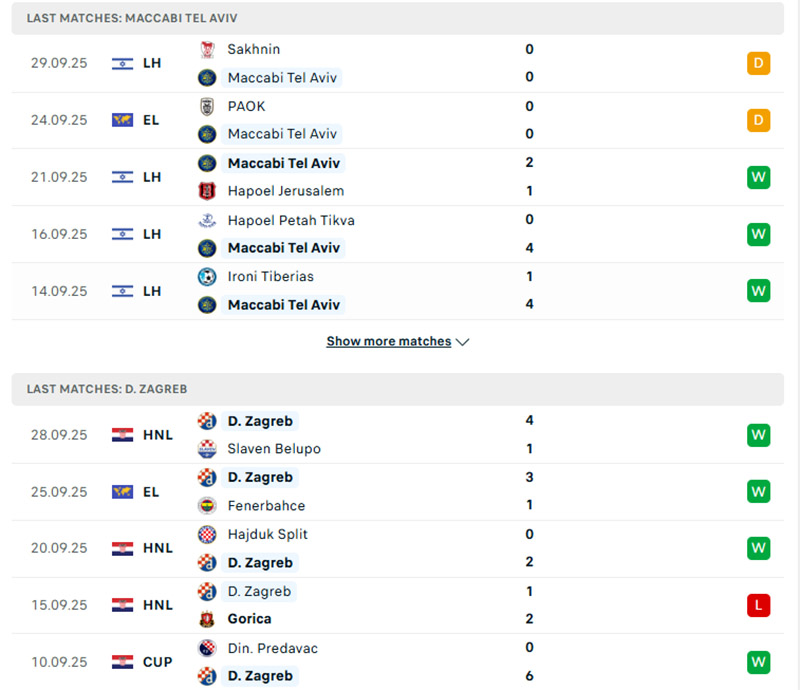The width and height of the screenshot is (800, 690).
Task: Click the Hapoel Petah Tikva crest icon
Action: coord(207,220)
